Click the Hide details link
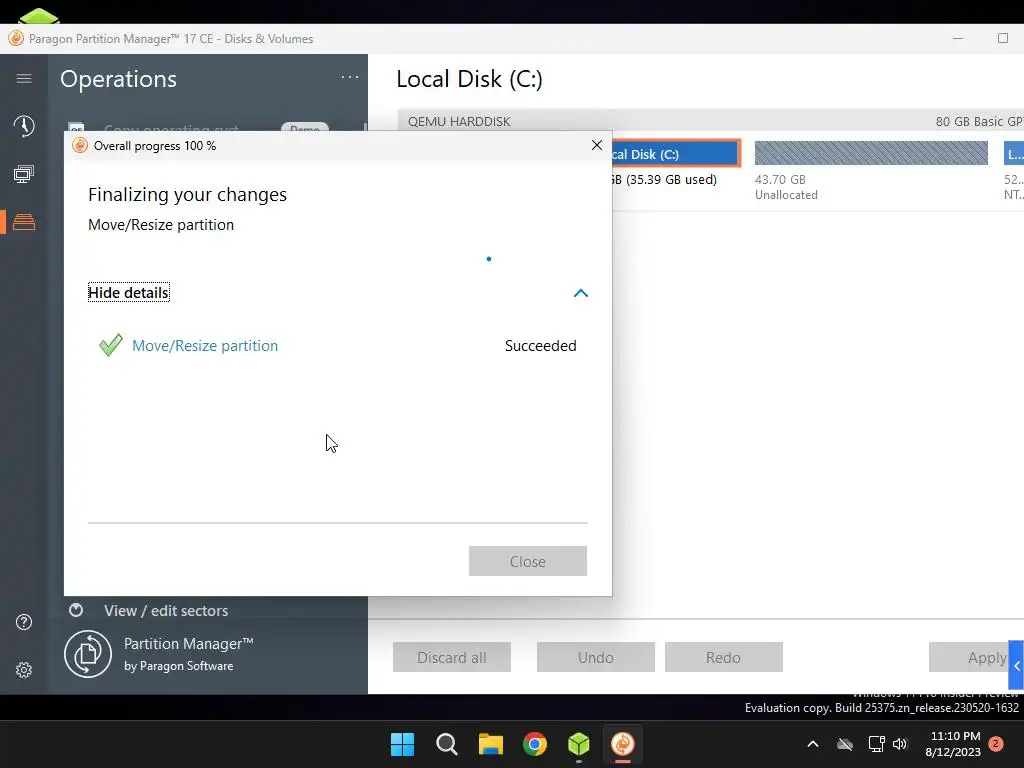This screenshot has height=768, width=1024. coord(129,293)
